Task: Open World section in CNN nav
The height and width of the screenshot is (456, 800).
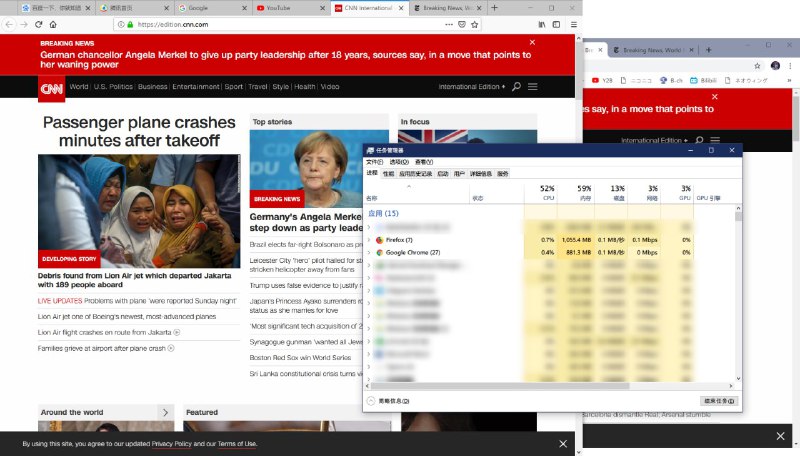Action: click(79, 87)
